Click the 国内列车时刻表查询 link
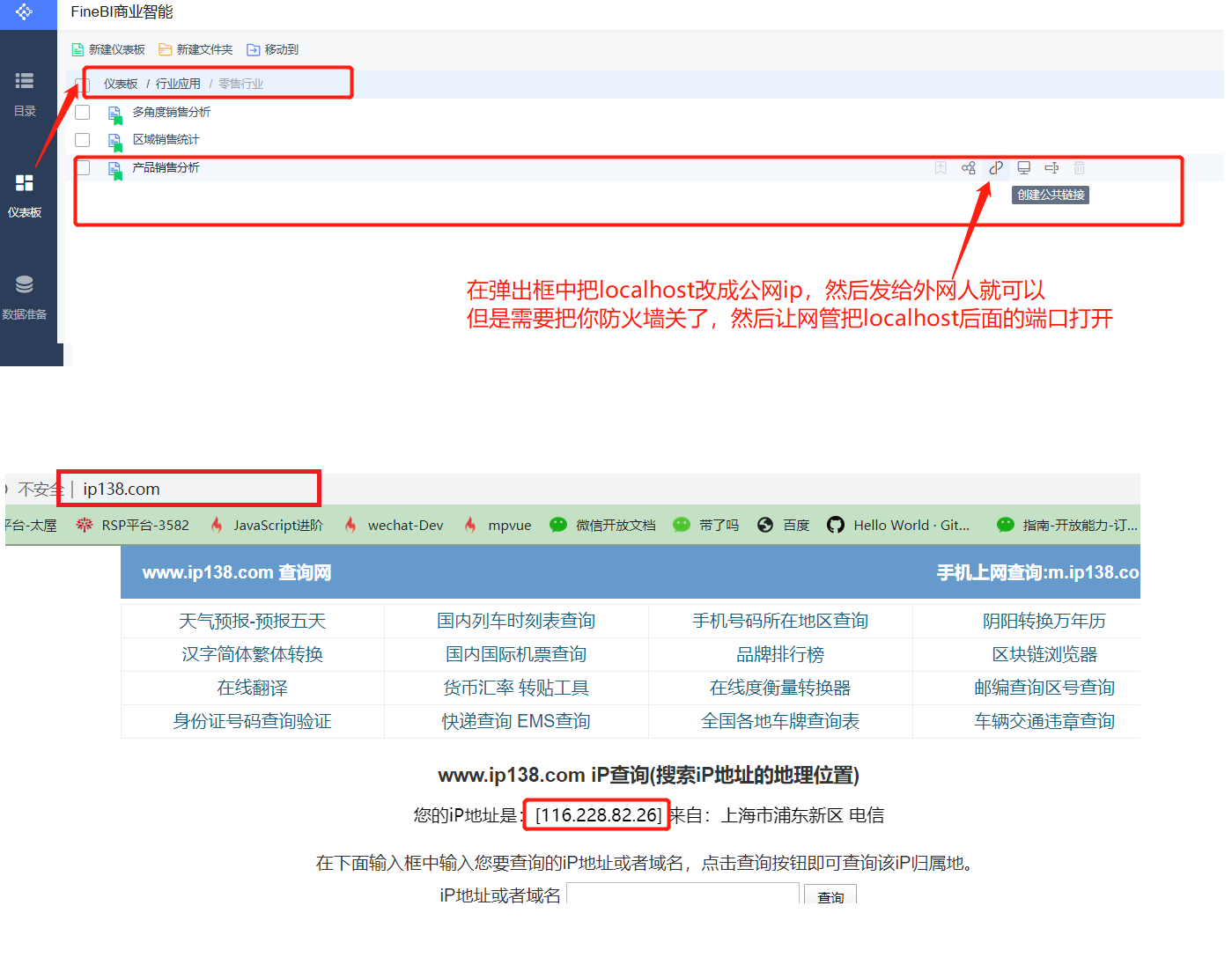The width and height of the screenshot is (1232, 972). point(516,621)
